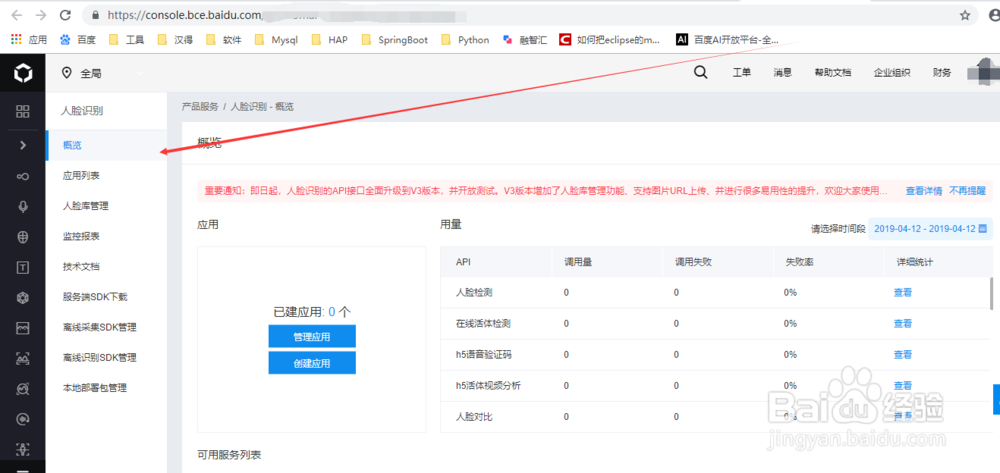The width and height of the screenshot is (1000, 473).
Task: Bookmark this page with star icon
Action: 965,15
